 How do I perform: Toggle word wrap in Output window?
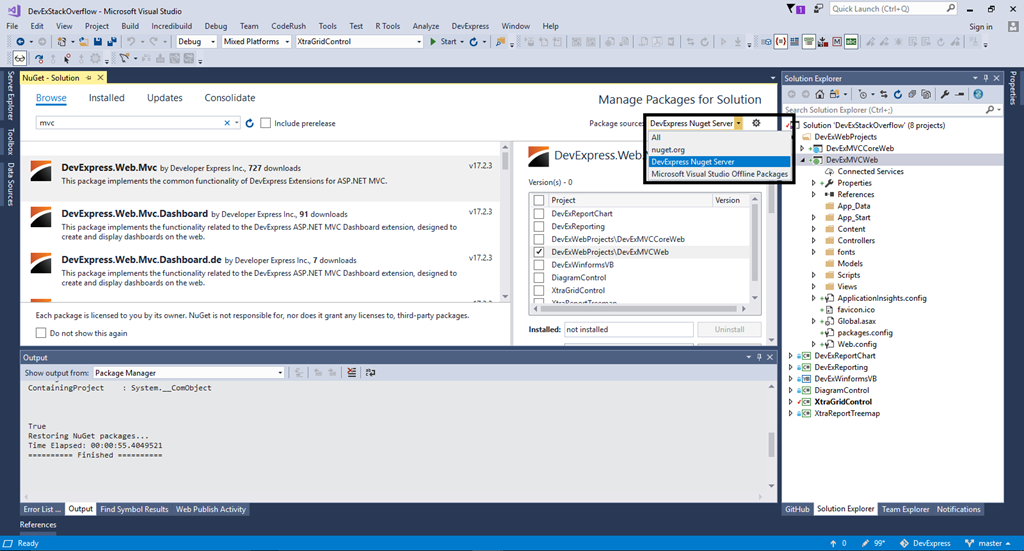pyautogui.click(x=370, y=373)
